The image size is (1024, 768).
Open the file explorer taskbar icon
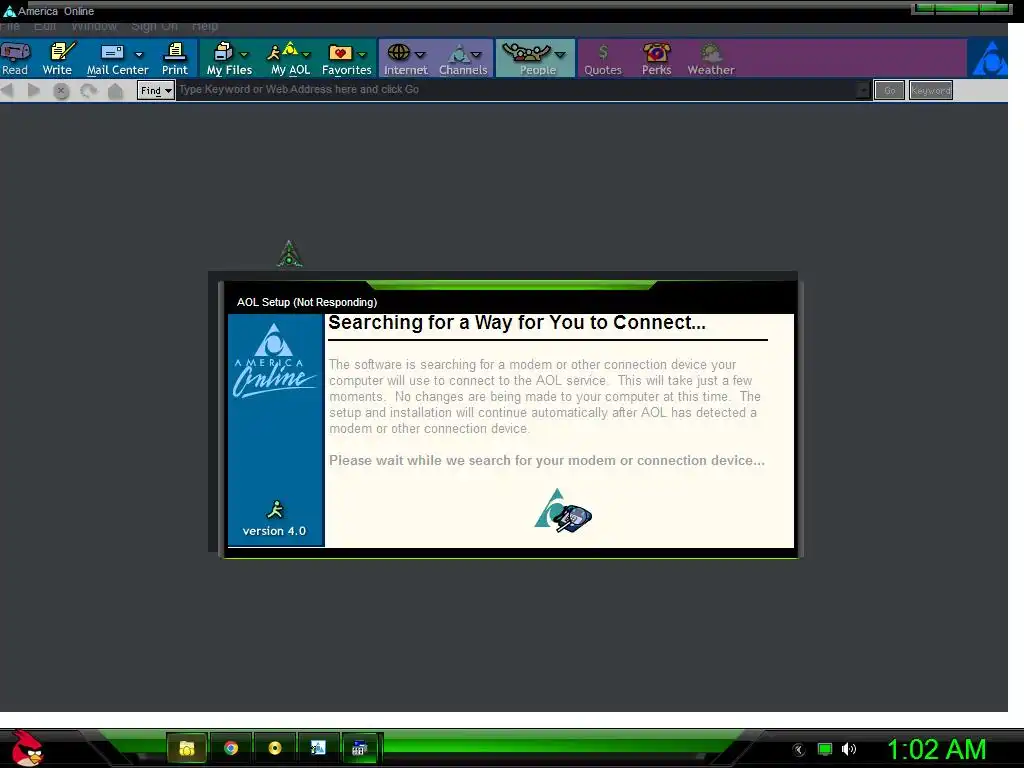[187, 748]
